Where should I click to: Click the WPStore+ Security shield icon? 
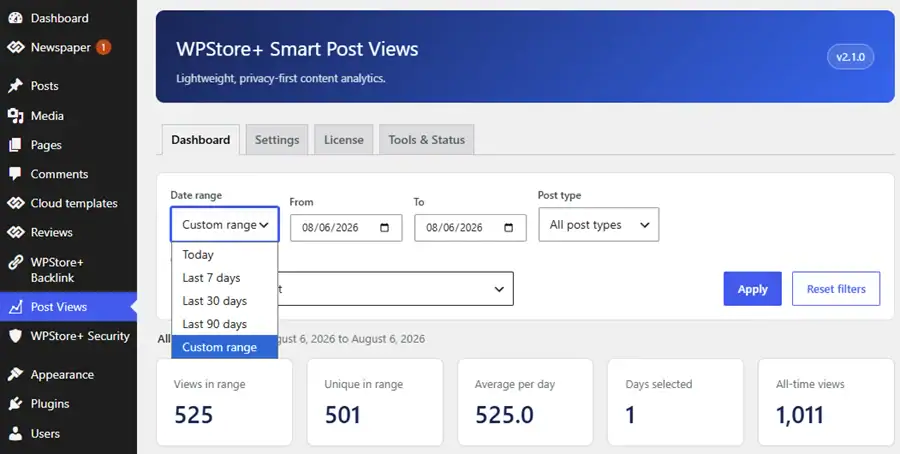pos(15,336)
